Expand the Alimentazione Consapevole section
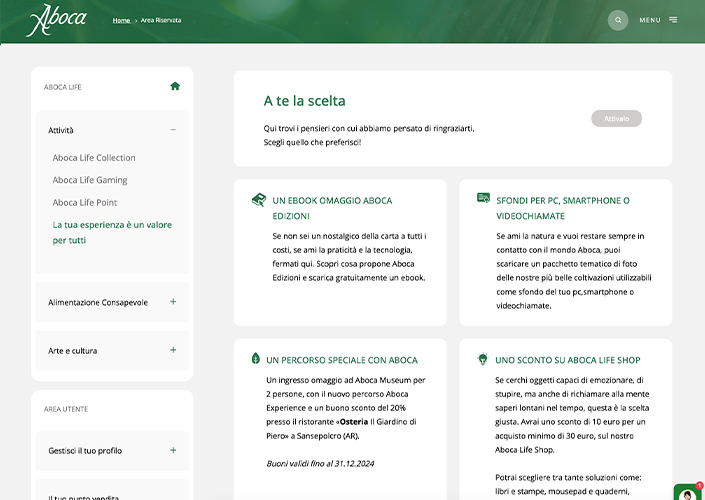 point(173,302)
